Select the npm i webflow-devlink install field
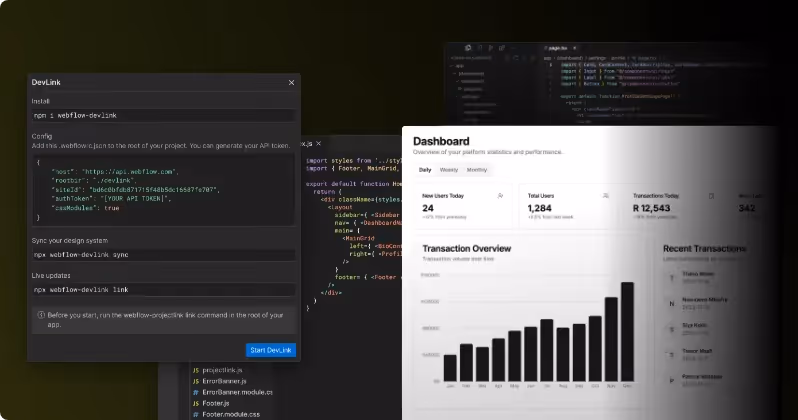The width and height of the screenshot is (798, 420). point(163,116)
